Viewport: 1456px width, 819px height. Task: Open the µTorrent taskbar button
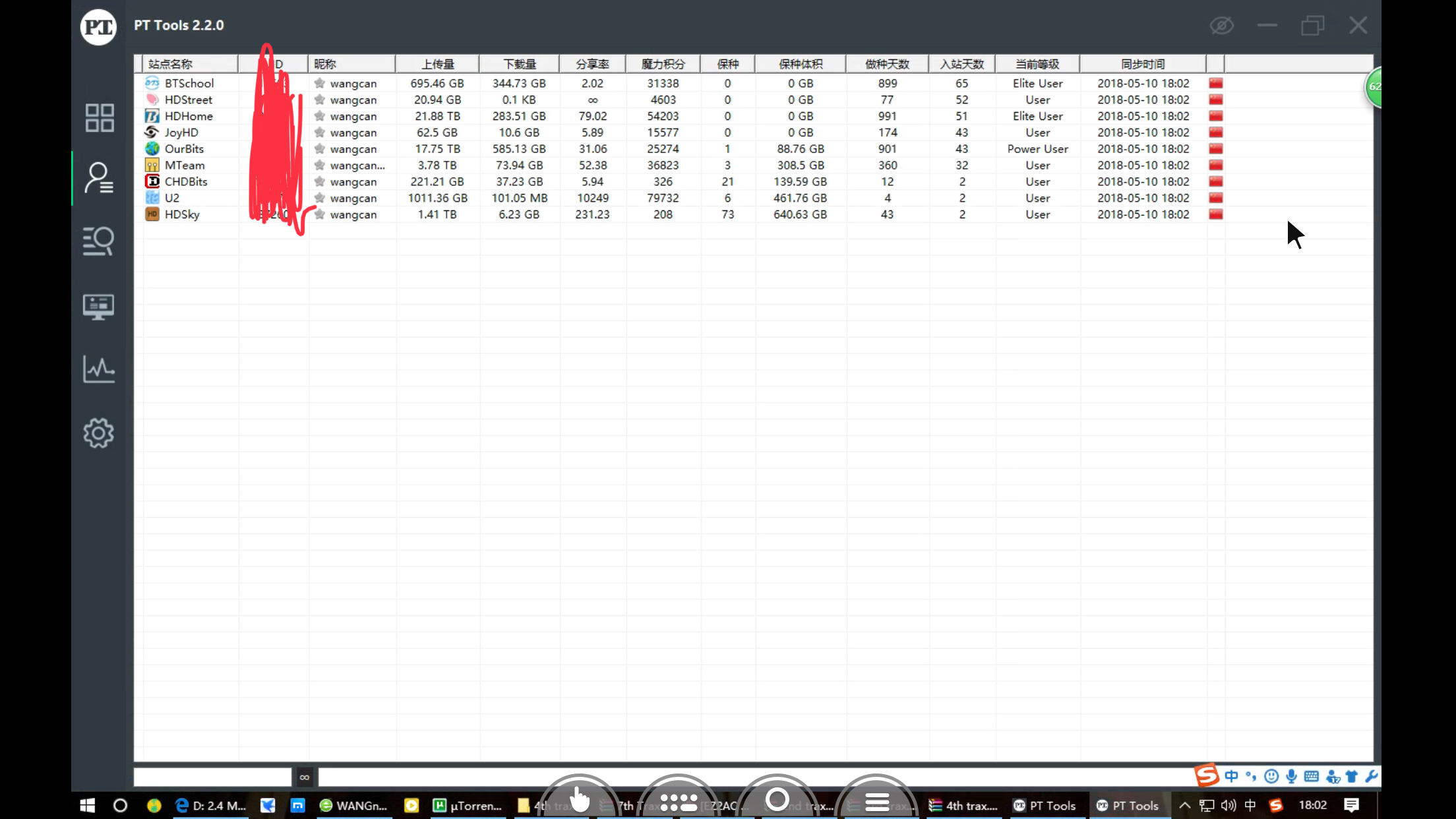(468, 805)
